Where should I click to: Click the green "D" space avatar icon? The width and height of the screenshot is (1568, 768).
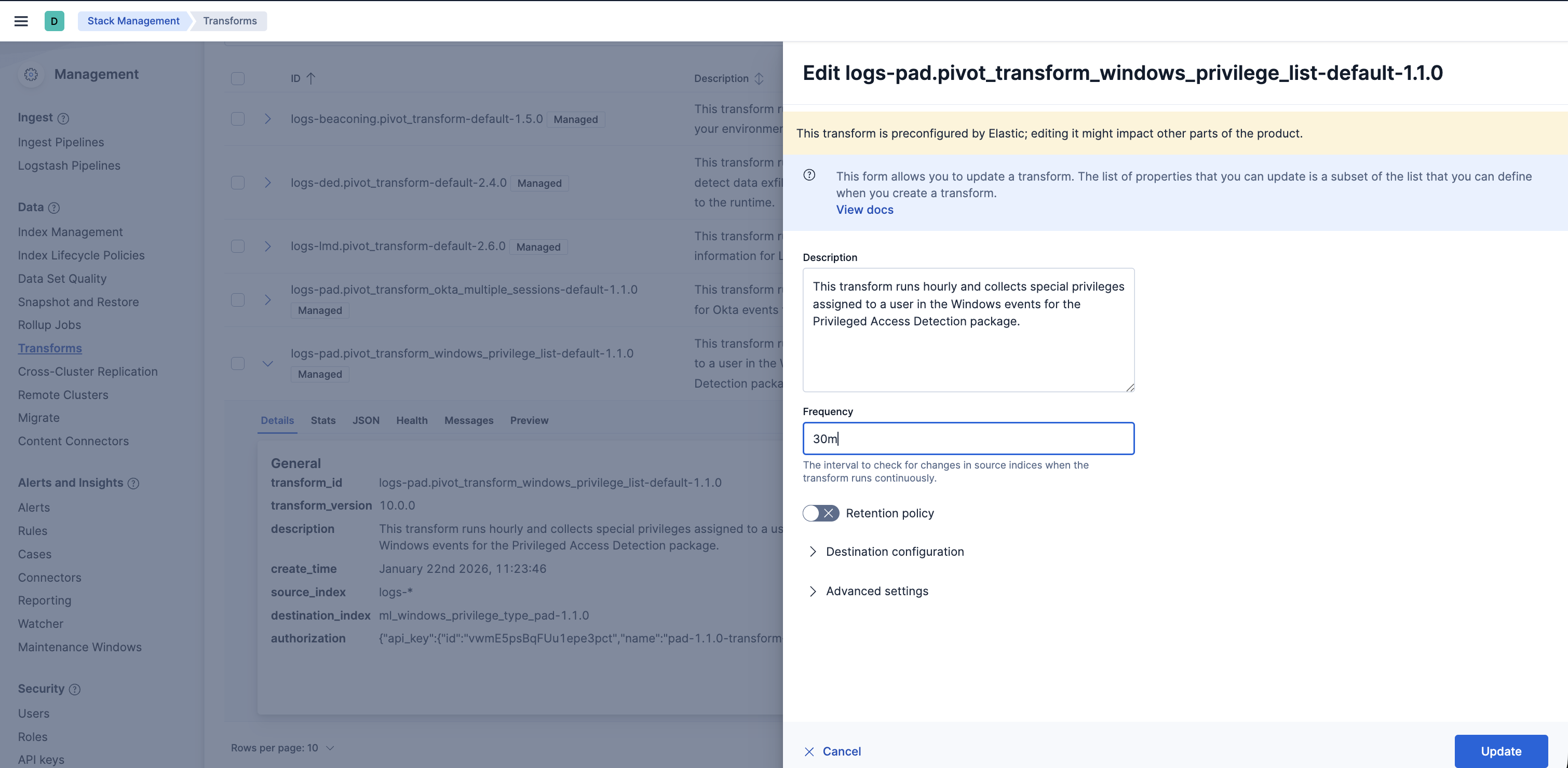[54, 21]
